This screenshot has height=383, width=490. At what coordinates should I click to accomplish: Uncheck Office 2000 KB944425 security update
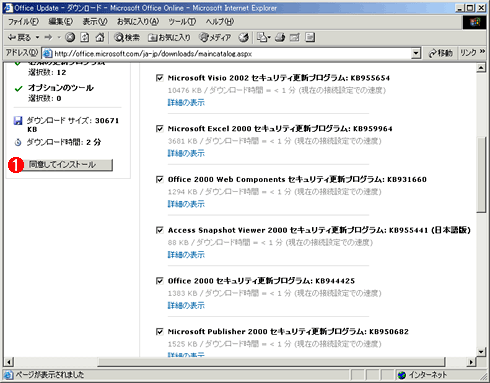point(160,281)
